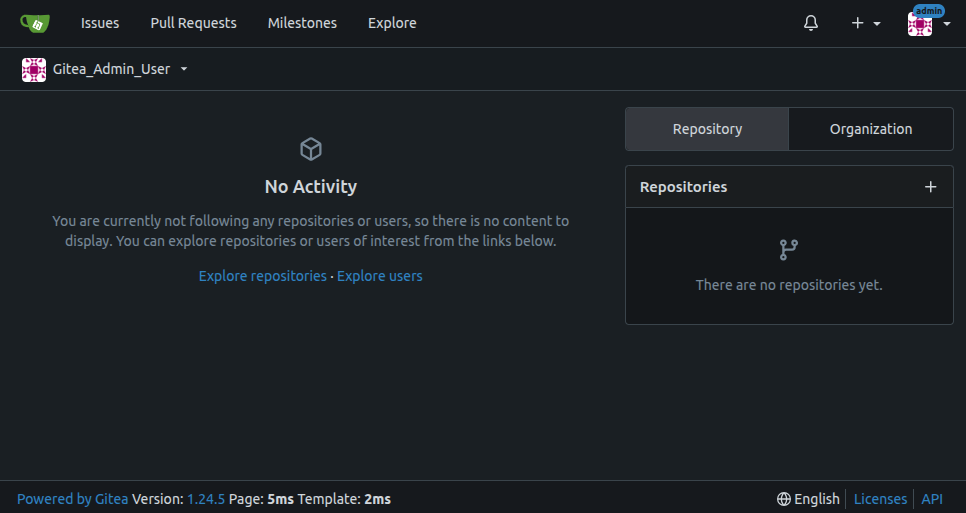Click the Gitea_Admin_User avatar in context switcher
This screenshot has width=966, height=513.
(x=34, y=70)
